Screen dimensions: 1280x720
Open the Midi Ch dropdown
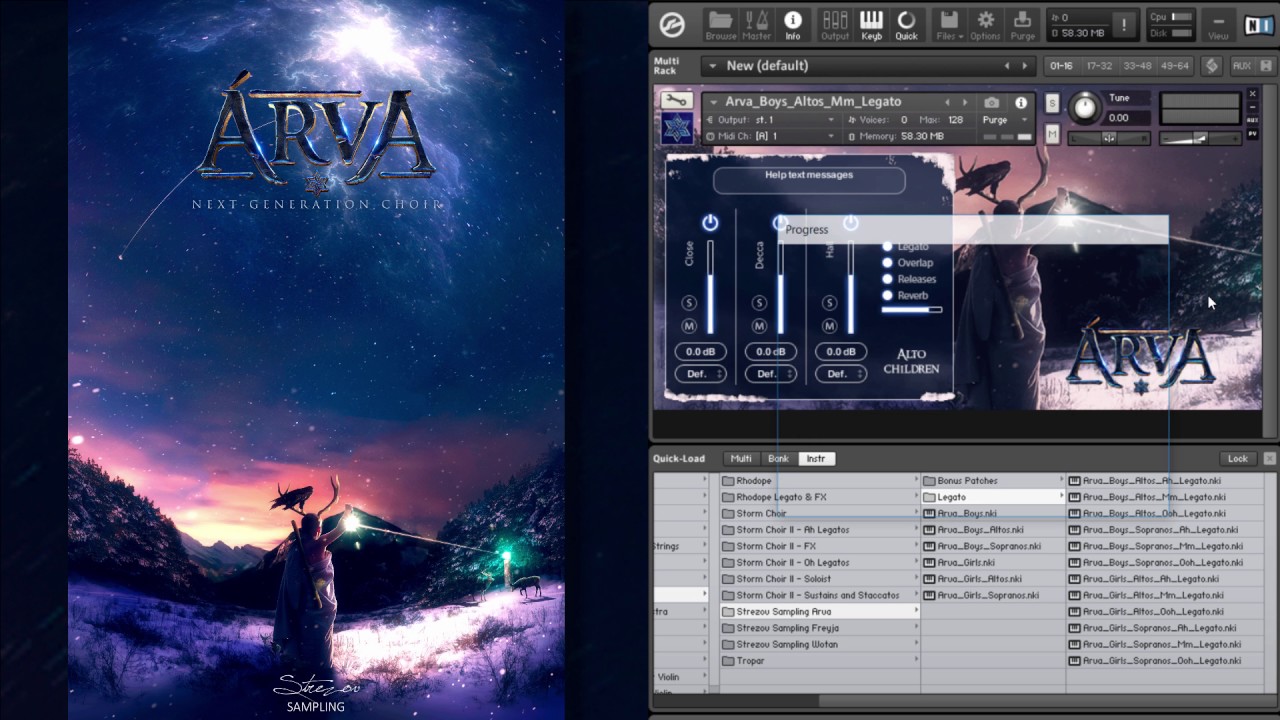coord(770,136)
